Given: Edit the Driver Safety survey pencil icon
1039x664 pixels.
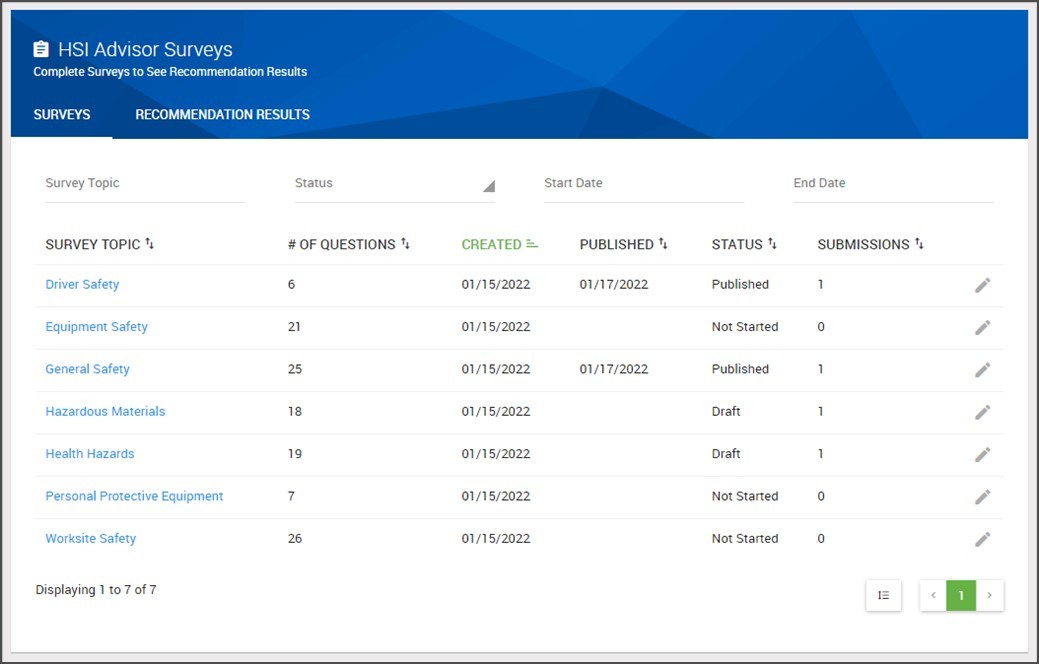Looking at the screenshot, I should [983, 285].
